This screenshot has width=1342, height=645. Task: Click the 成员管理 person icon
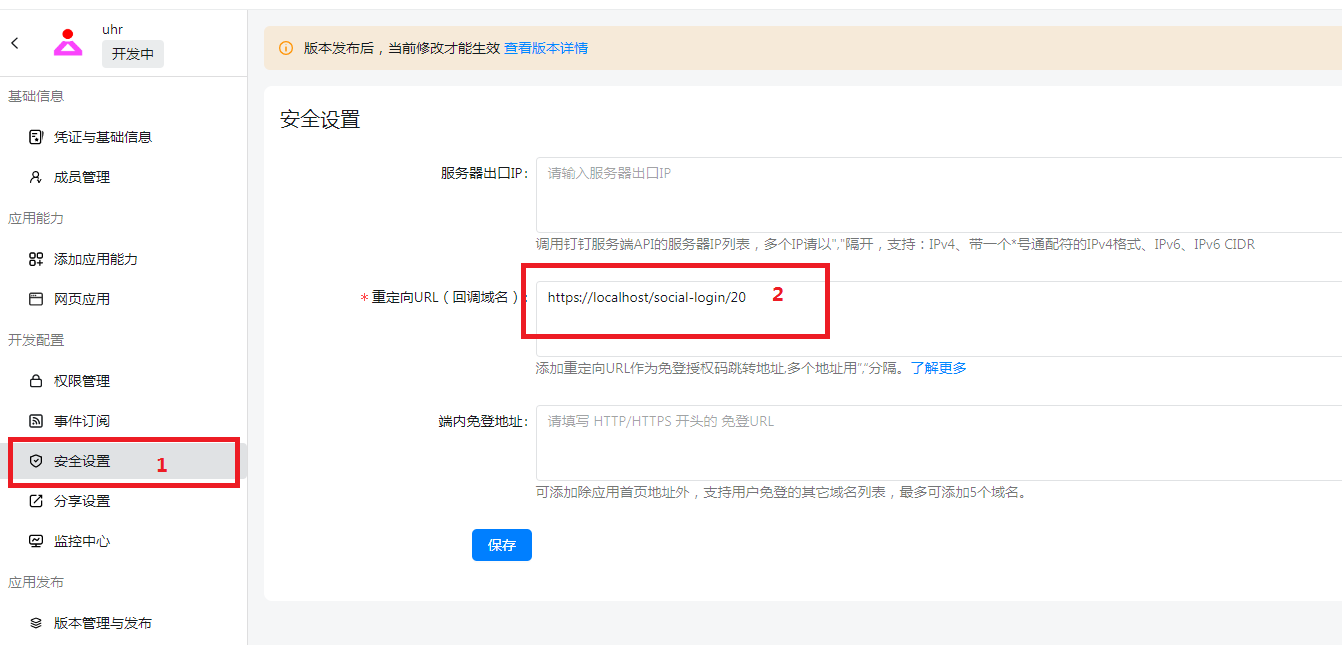click(36, 177)
